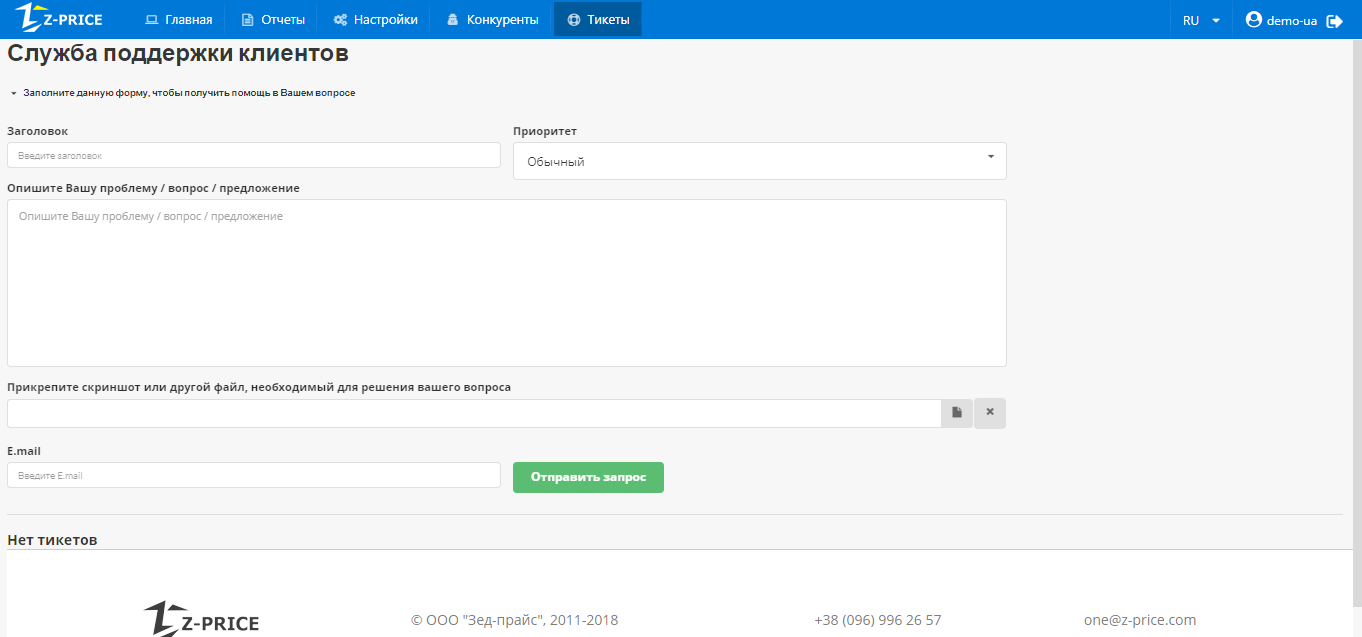Click the Нет тикетов heading
The image size is (1362, 637).
click(x=52, y=540)
